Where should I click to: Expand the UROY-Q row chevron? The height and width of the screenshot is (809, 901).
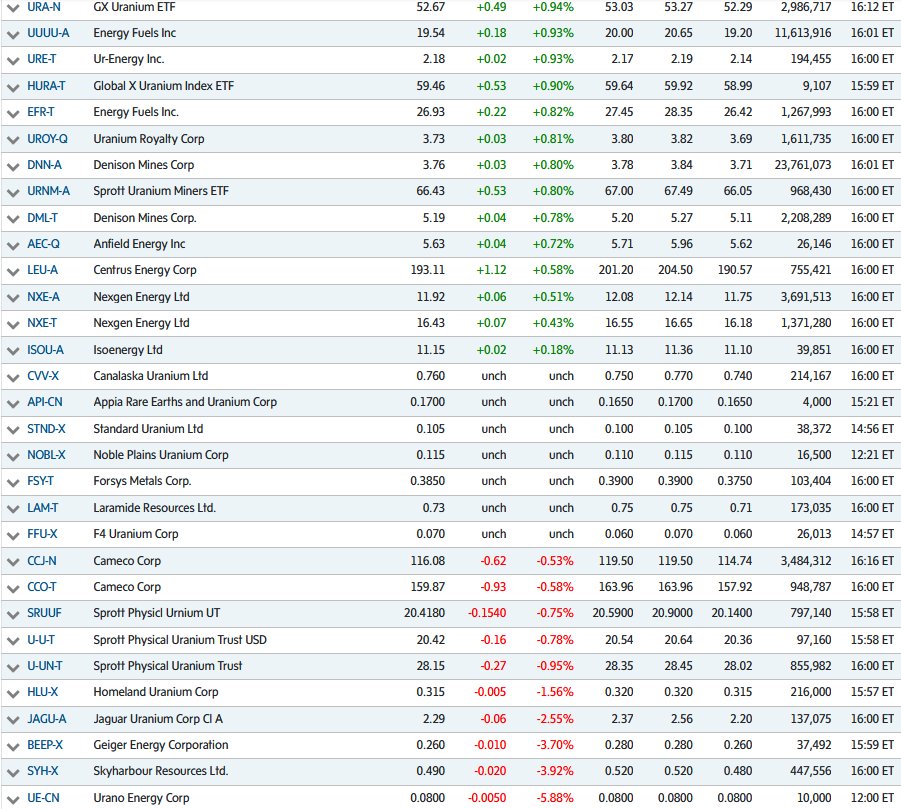13,140
